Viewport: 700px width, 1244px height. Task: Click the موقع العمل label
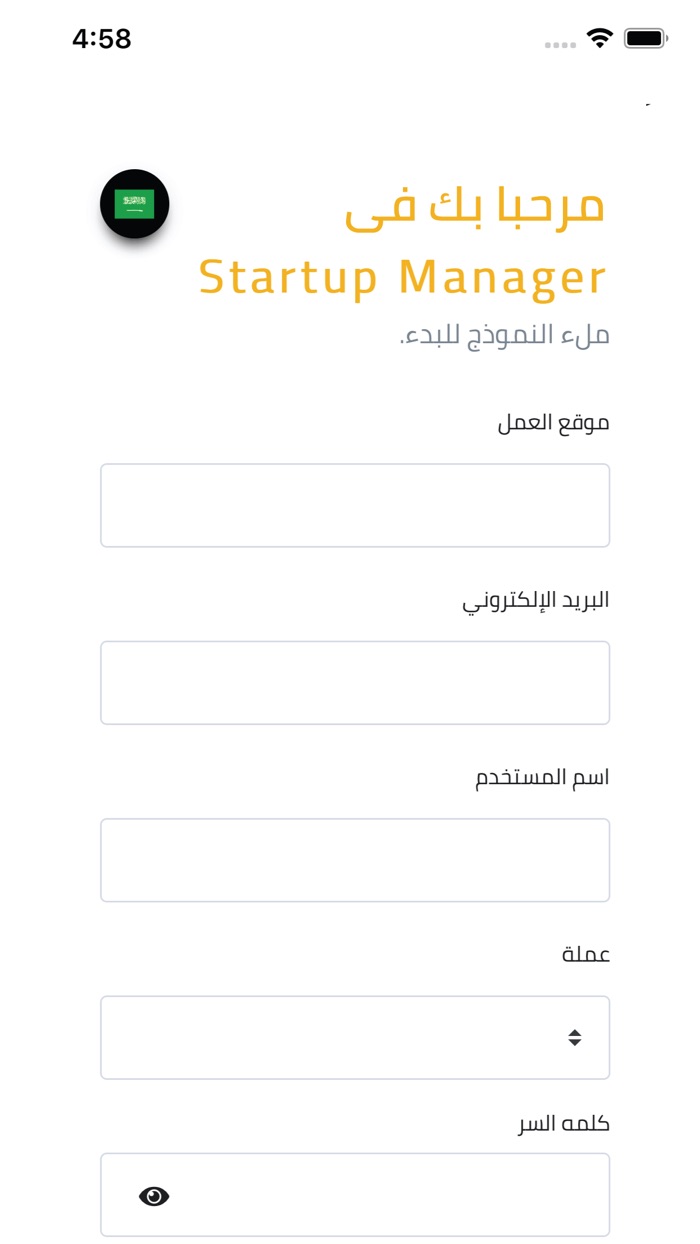point(553,421)
